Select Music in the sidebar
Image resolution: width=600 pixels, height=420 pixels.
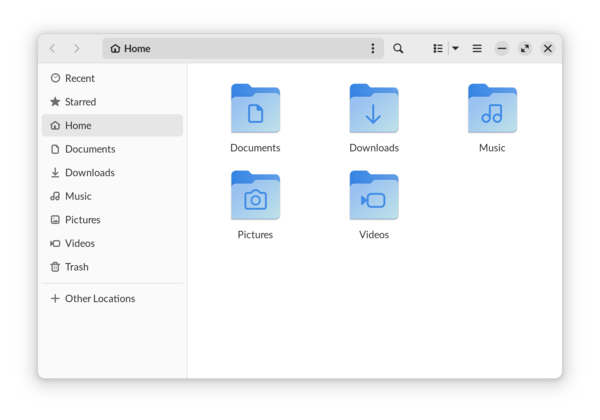click(78, 196)
